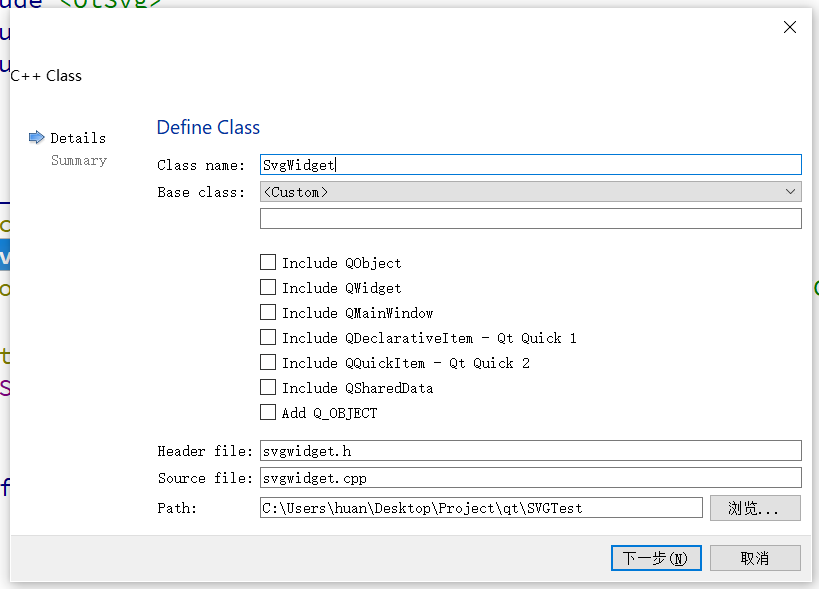819x589 pixels.
Task: Click the Header file field svgwidget.h
Action: (530, 452)
